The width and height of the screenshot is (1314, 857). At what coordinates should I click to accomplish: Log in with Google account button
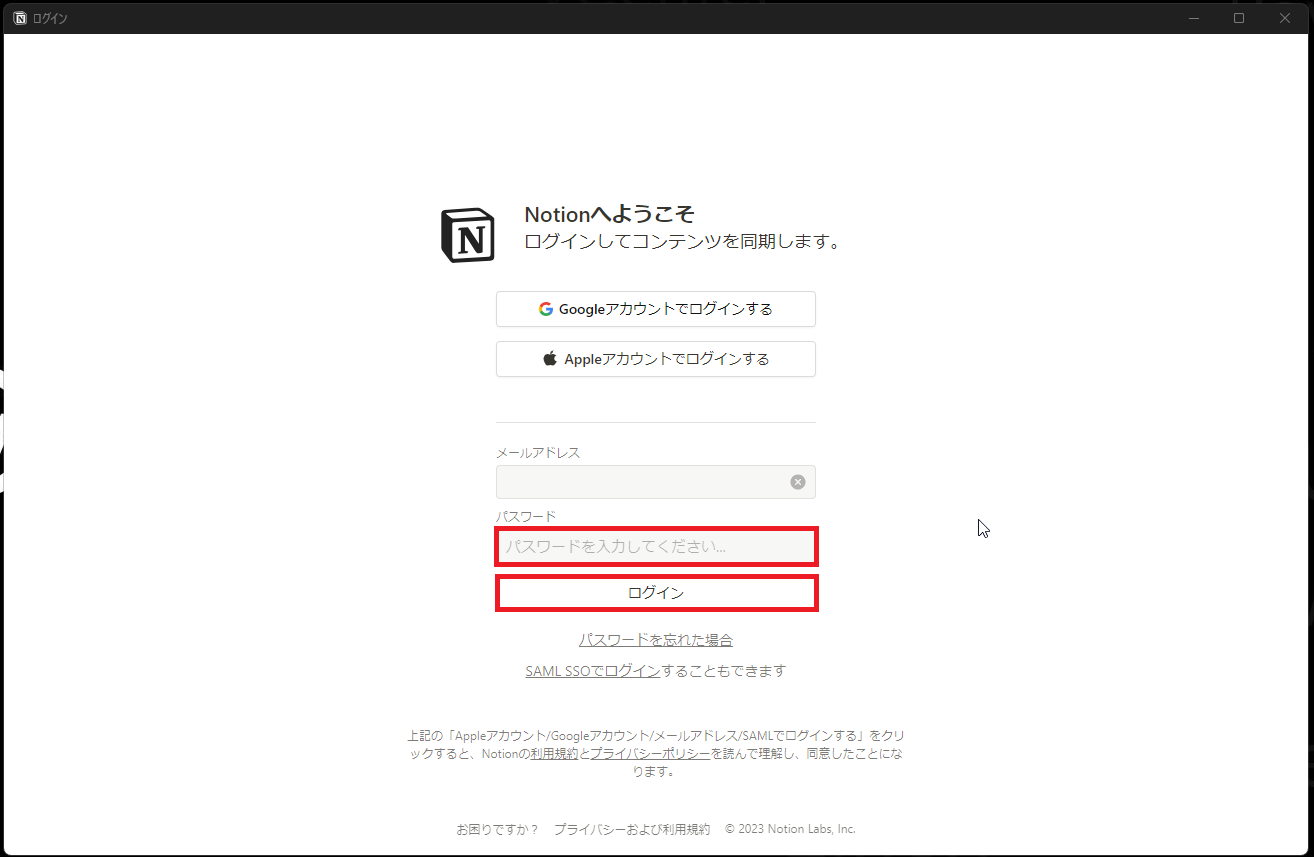click(x=656, y=309)
